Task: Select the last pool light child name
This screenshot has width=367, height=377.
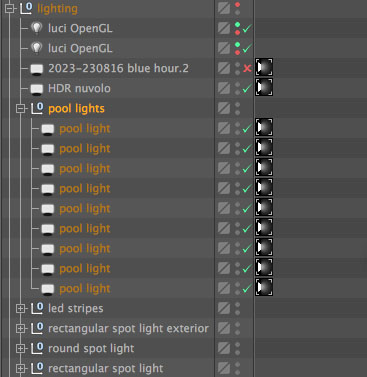Action: coord(85,289)
